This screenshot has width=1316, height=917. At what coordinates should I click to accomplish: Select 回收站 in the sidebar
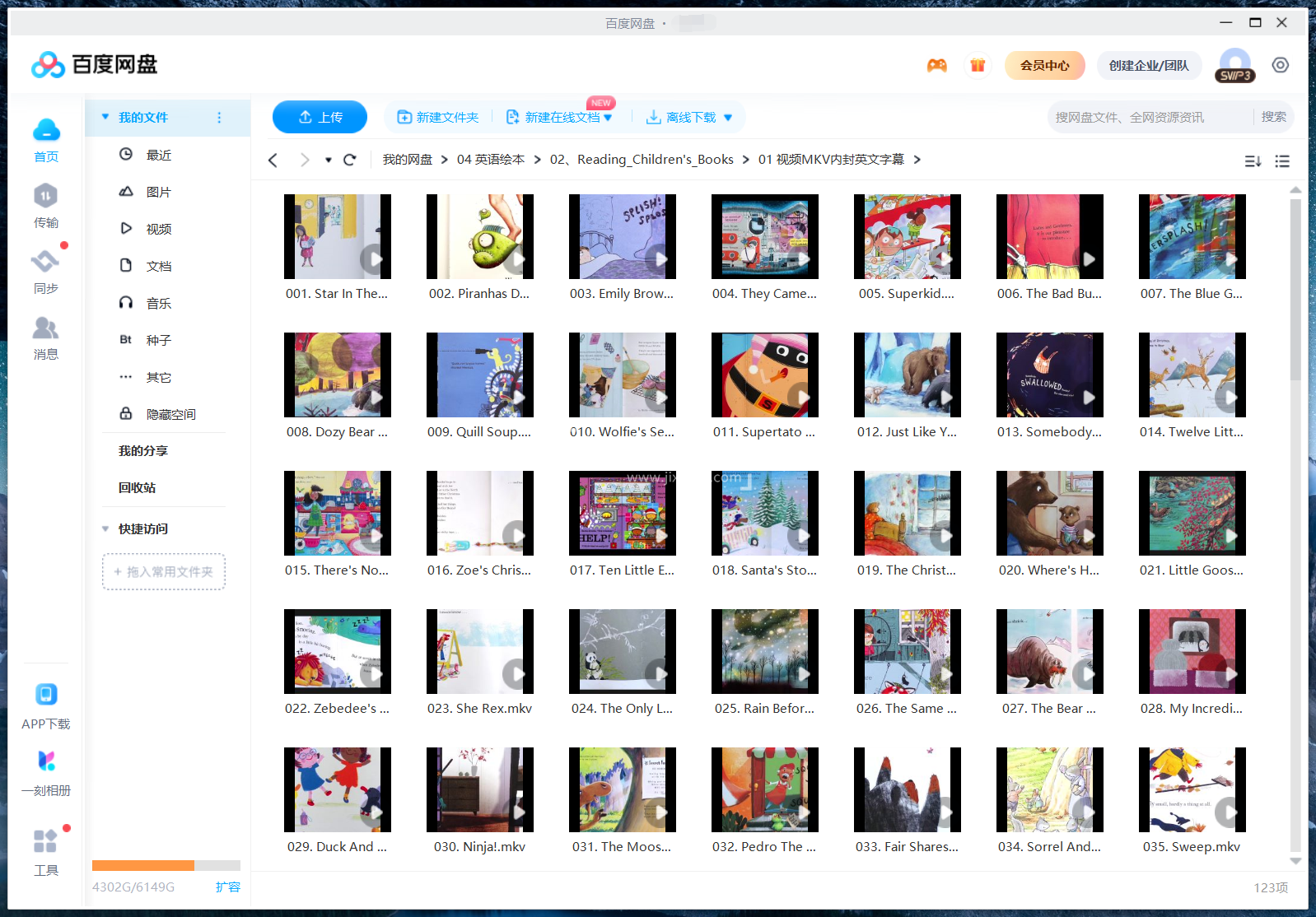pyautogui.click(x=137, y=487)
